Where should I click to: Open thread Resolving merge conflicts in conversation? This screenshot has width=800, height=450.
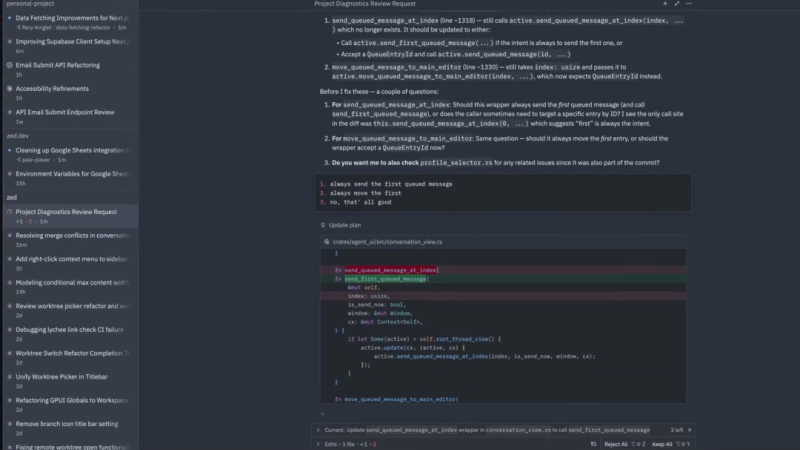(70, 240)
